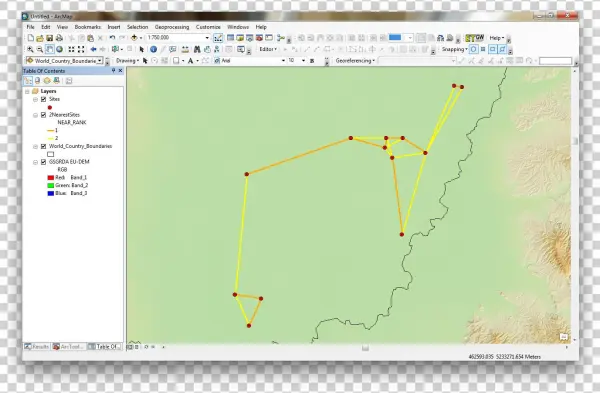Uncheck the Sites layer checkbox
Image resolution: width=600 pixels, height=393 pixels.
coord(43,99)
